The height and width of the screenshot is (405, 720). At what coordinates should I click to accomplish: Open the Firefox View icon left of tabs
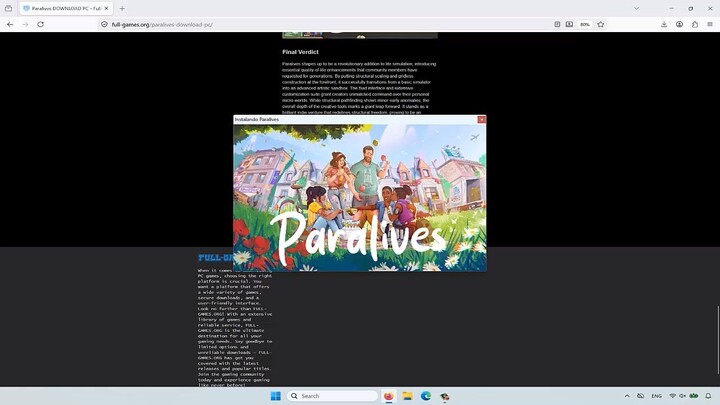(8, 8)
